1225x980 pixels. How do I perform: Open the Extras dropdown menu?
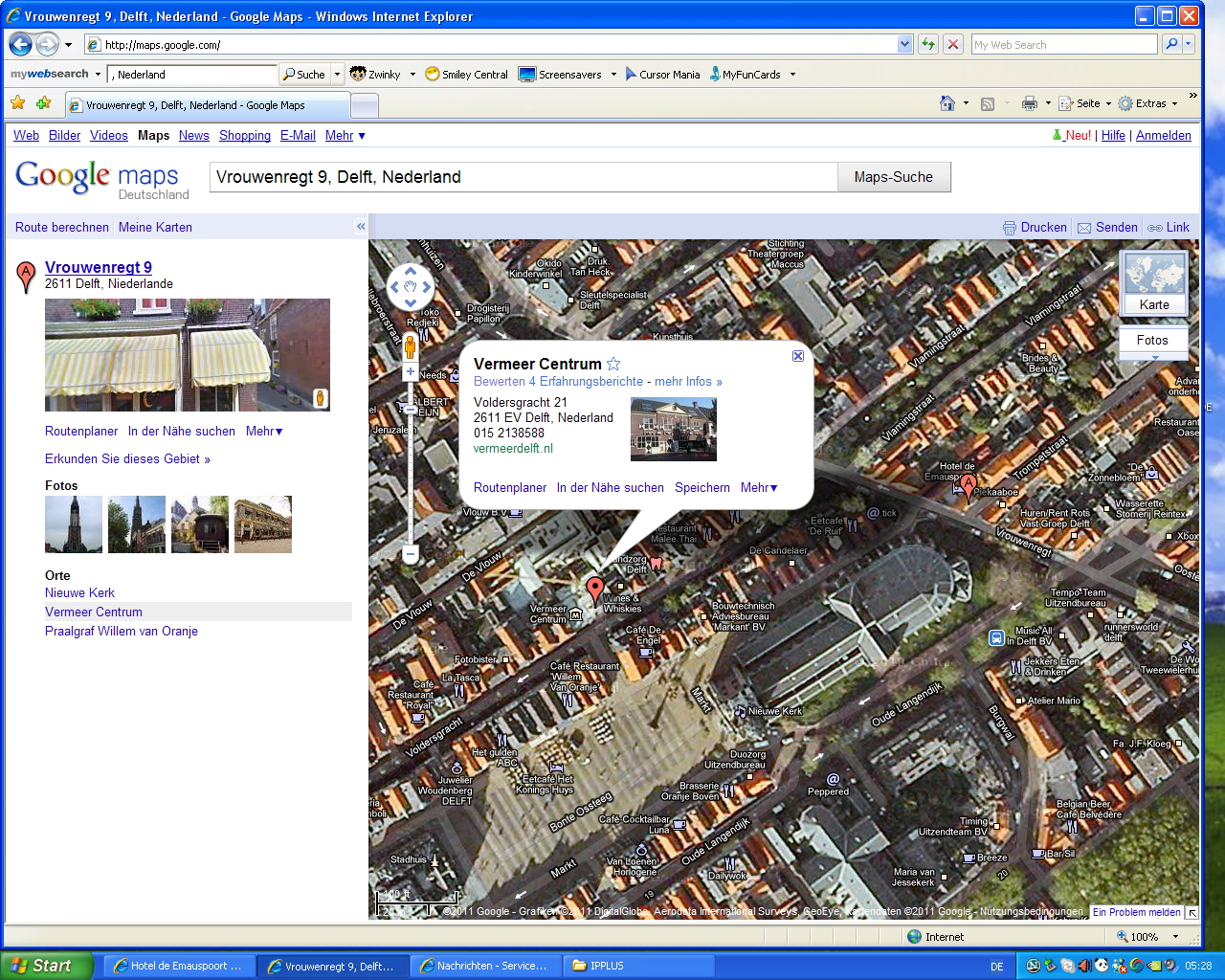[x=1147, y=103]
